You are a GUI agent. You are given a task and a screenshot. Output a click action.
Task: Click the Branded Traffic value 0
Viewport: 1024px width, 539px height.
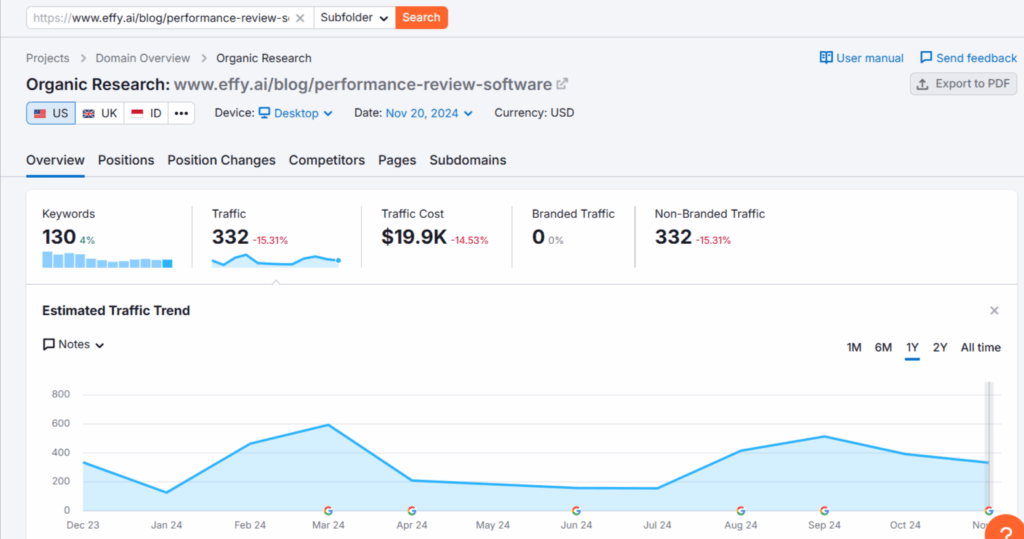pyautogui.click(x=538, y=237)
